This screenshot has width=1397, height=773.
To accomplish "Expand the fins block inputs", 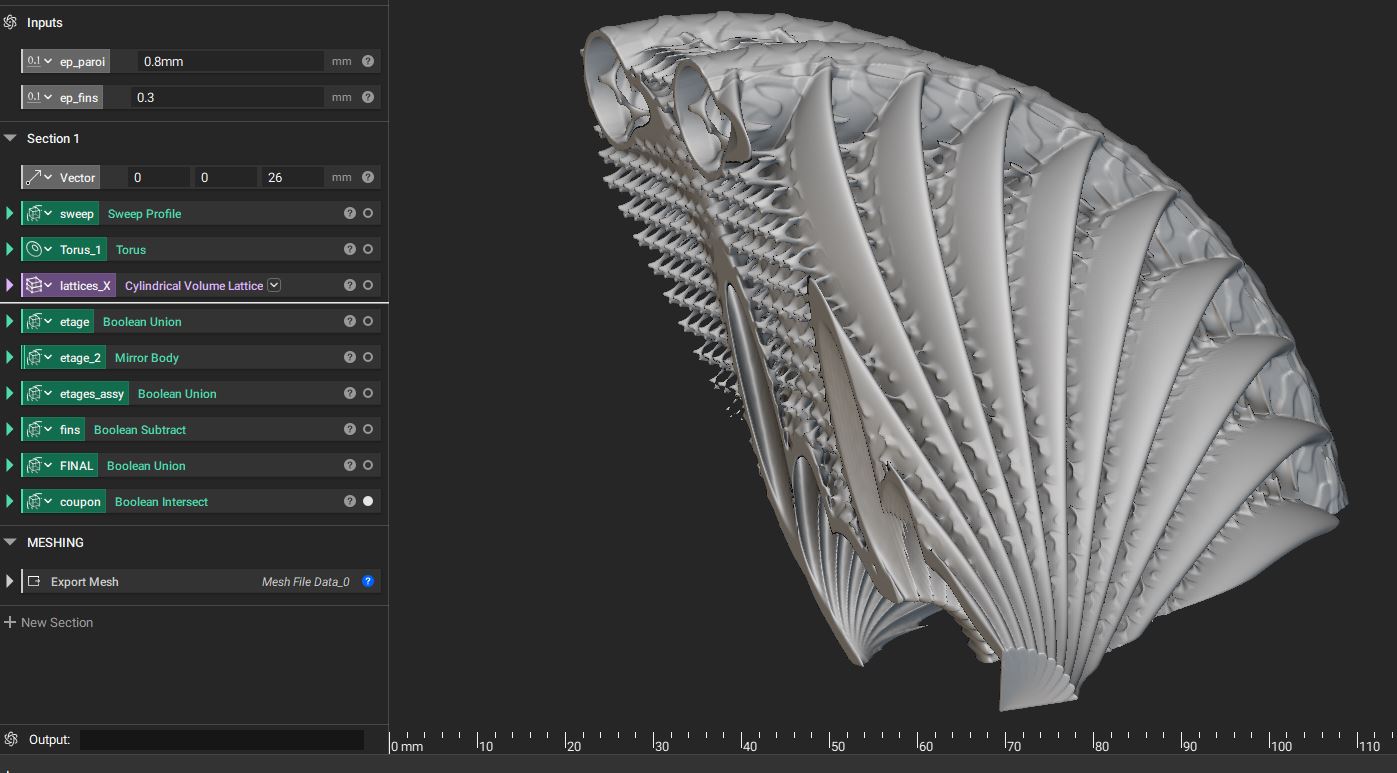I will coord(10,429).
